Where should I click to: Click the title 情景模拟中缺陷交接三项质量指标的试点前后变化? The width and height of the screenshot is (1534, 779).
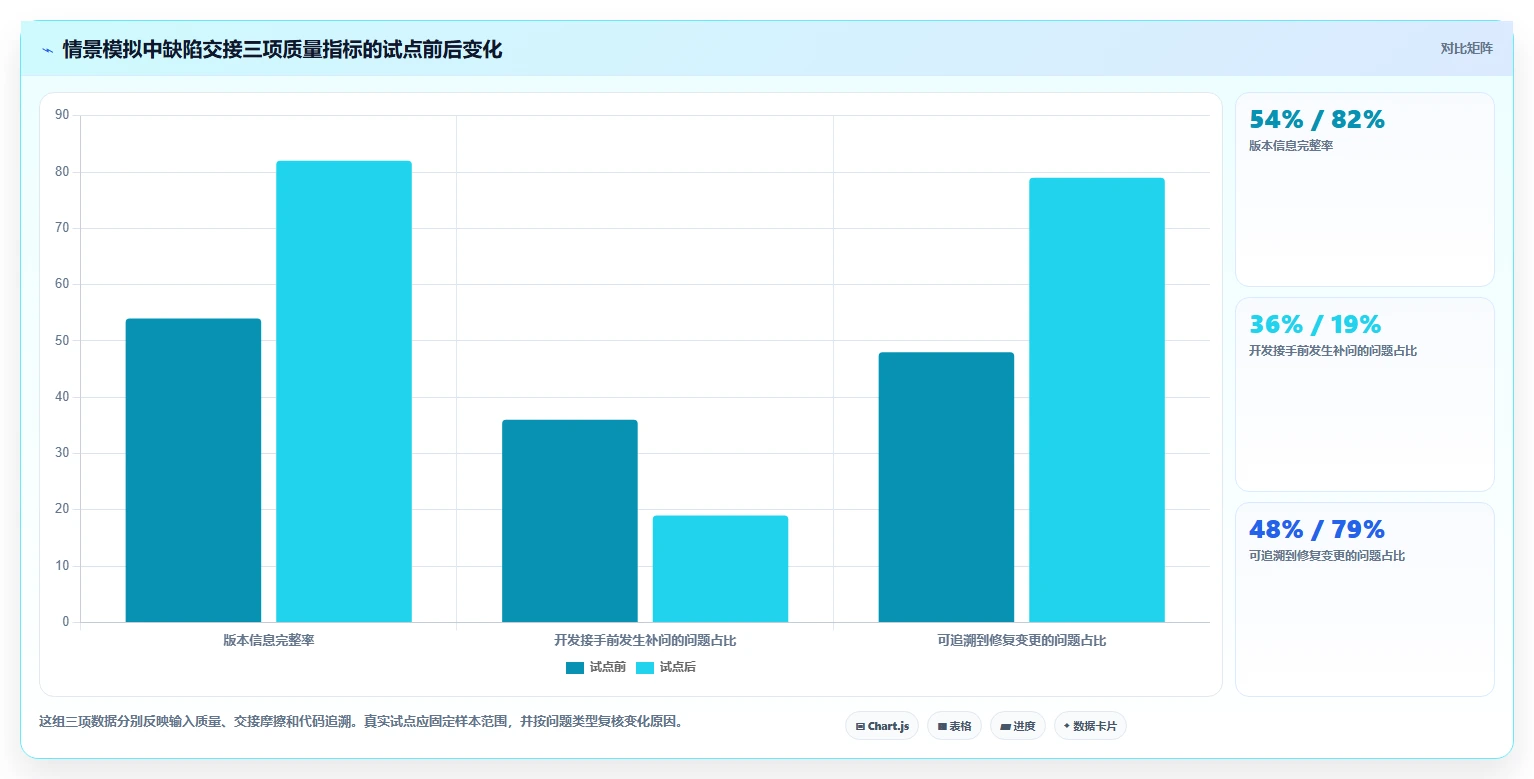(282, 50)
